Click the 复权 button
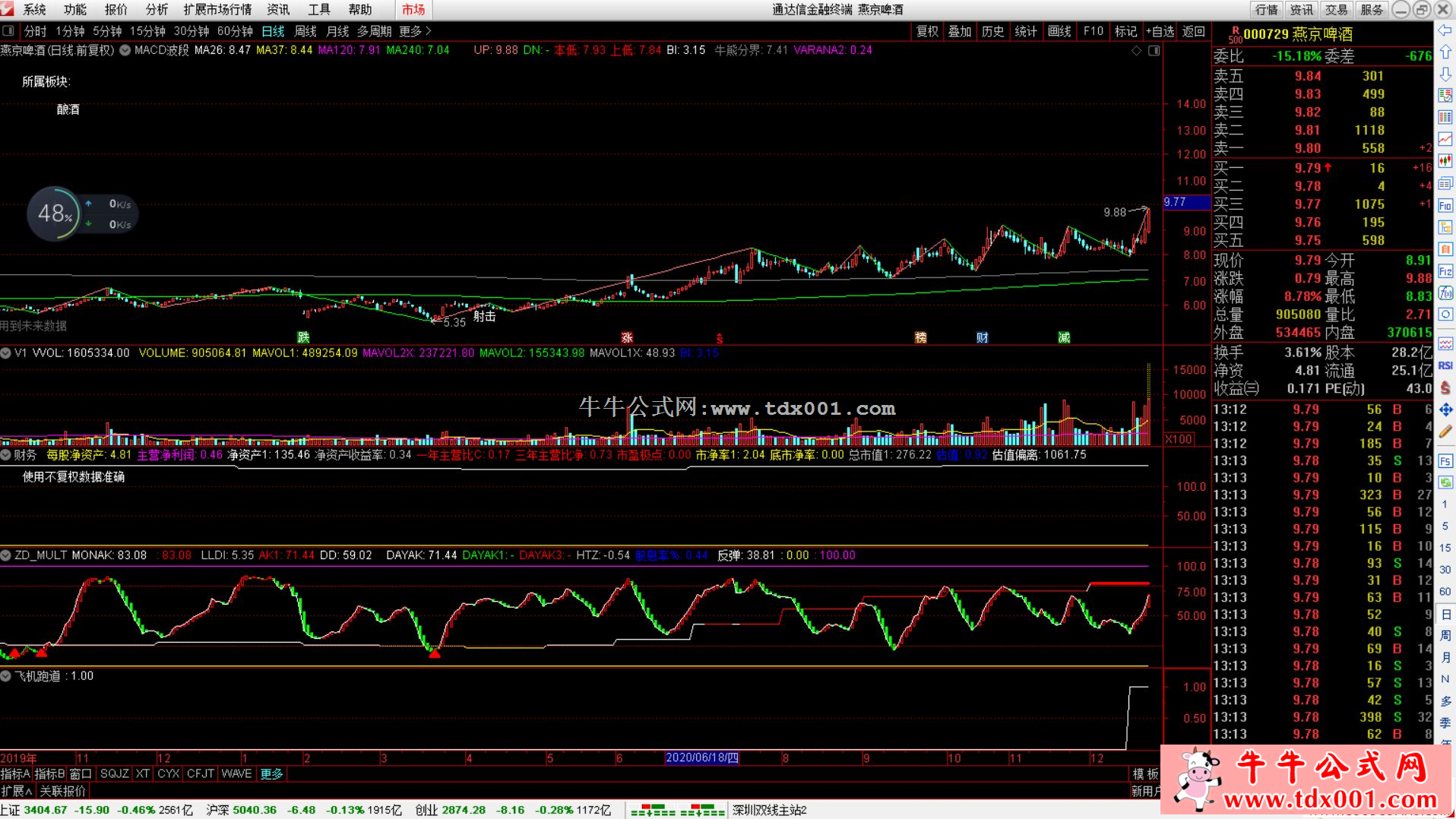This screenshot has height=819, width=1456. point(927,31)
